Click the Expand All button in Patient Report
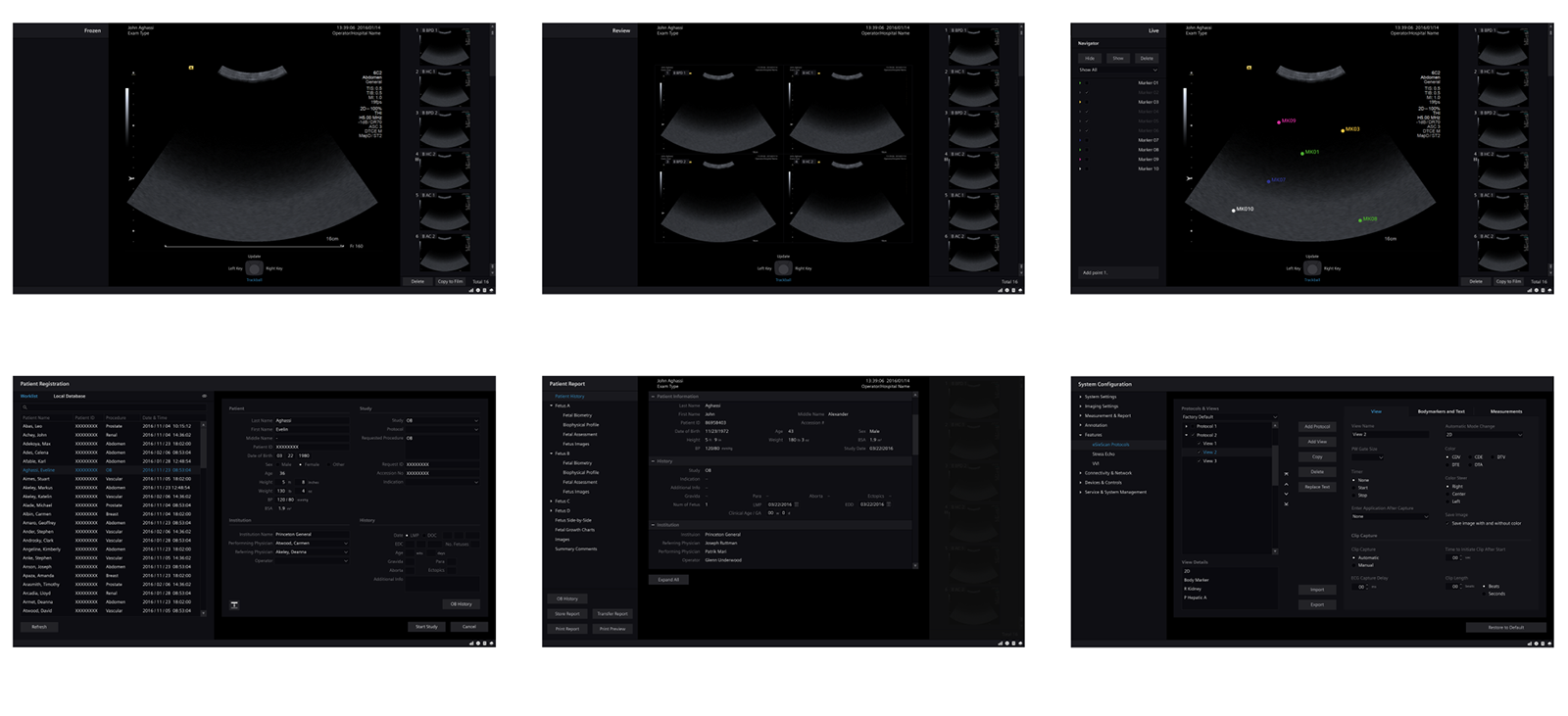This screenshot has width=1568, height=716. [667, 580]
